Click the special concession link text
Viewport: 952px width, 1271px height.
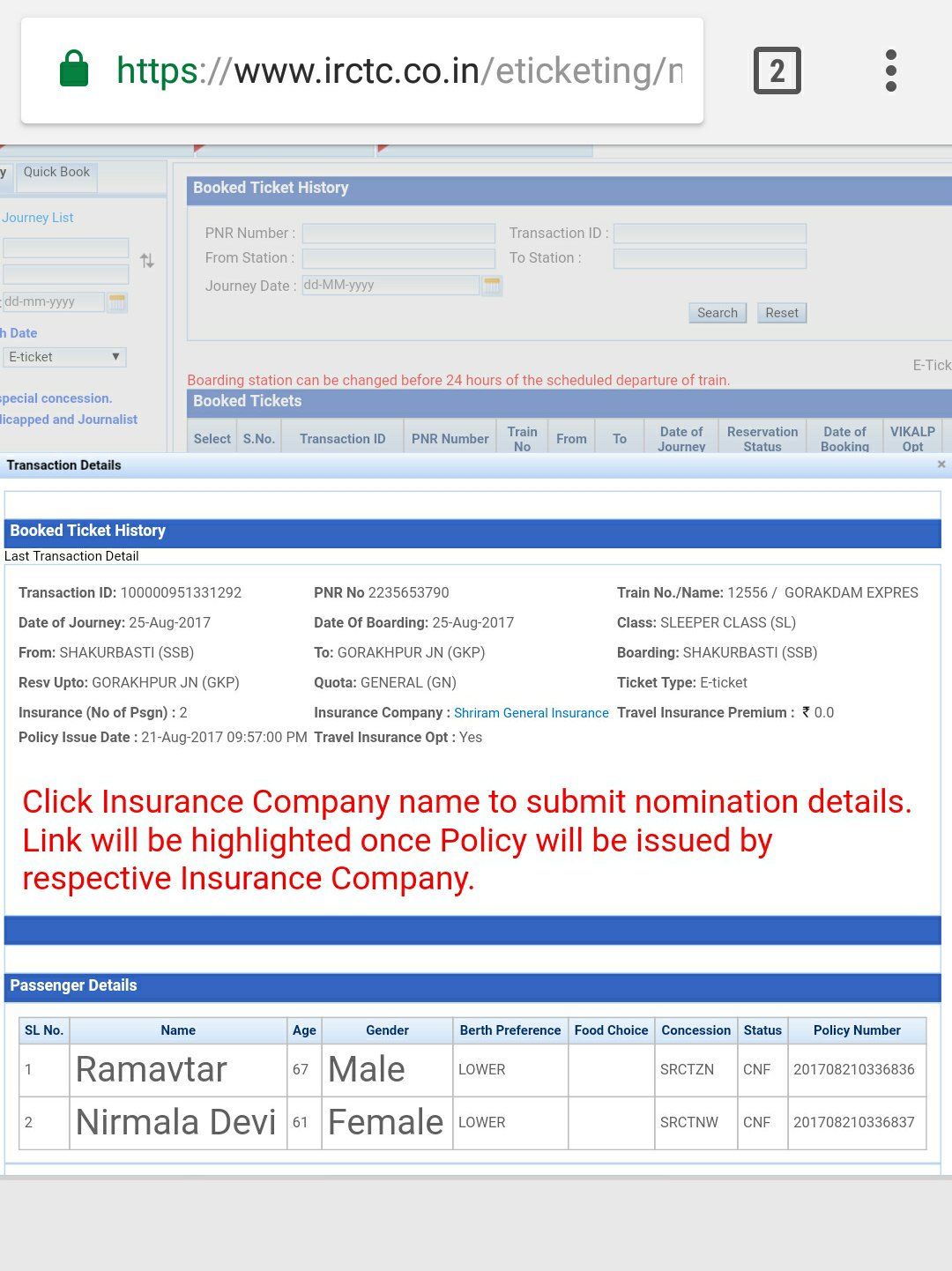[56, 398]
